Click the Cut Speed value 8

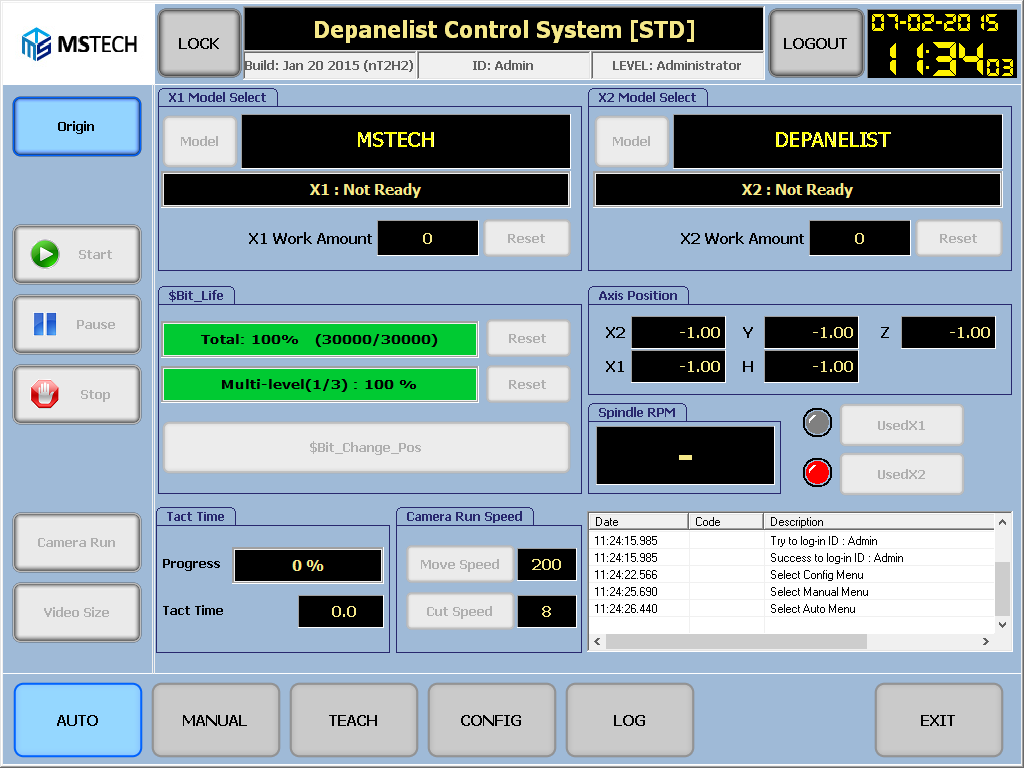tap(547, 611)
